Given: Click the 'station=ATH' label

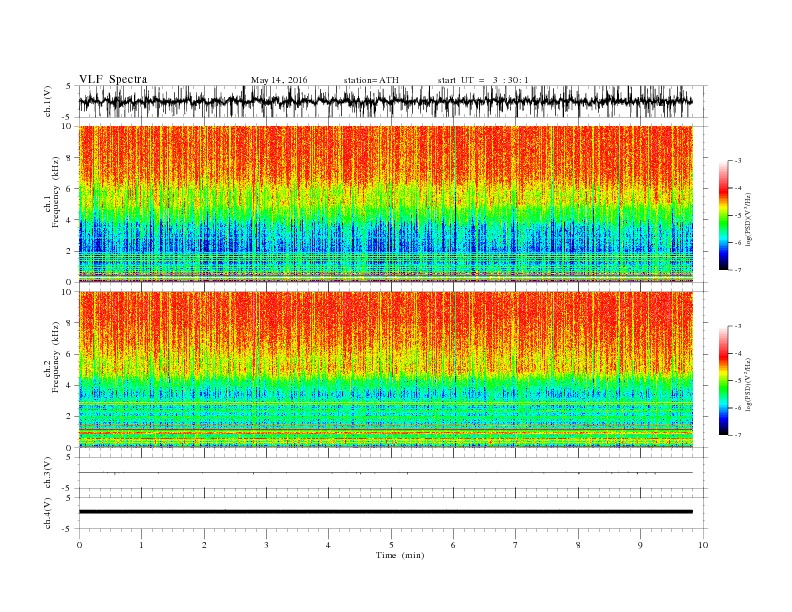Looking at the screenshot, I should [371, 80].
